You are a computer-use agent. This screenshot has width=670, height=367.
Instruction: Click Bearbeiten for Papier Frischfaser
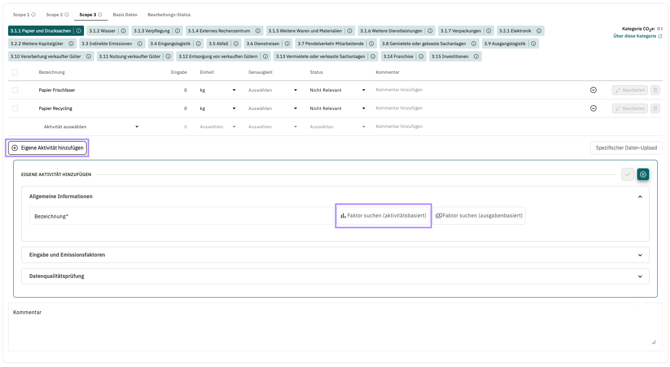630,90
